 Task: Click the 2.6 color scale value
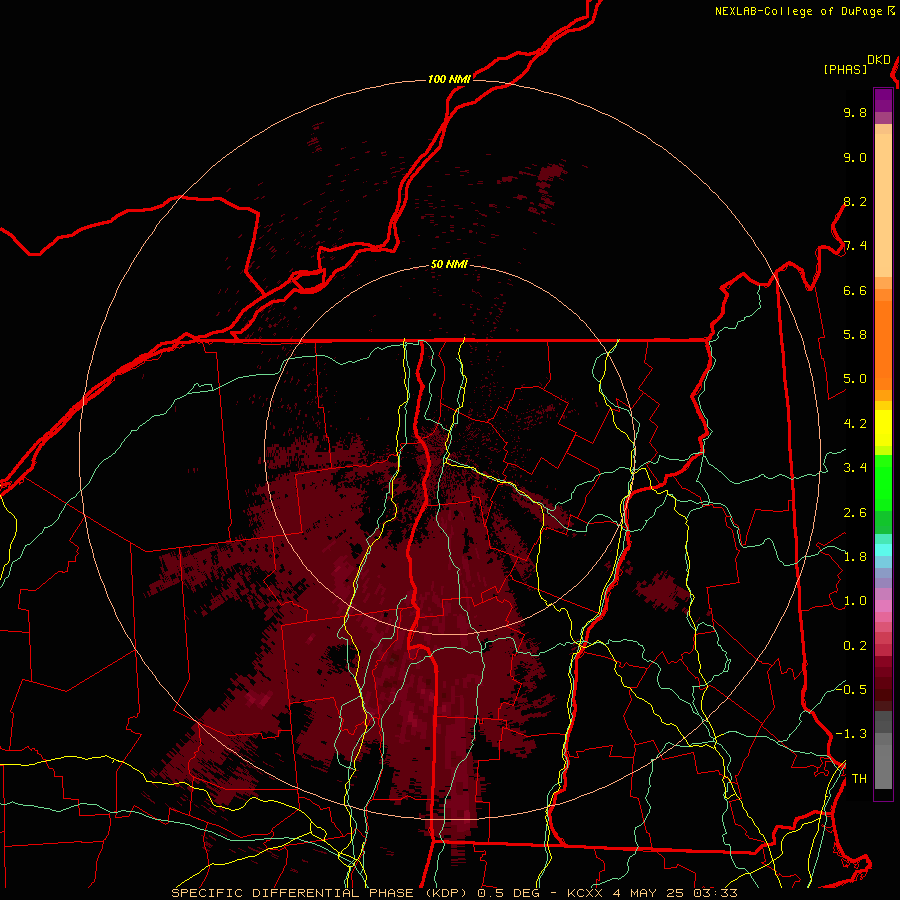click(x=855, y=513)
